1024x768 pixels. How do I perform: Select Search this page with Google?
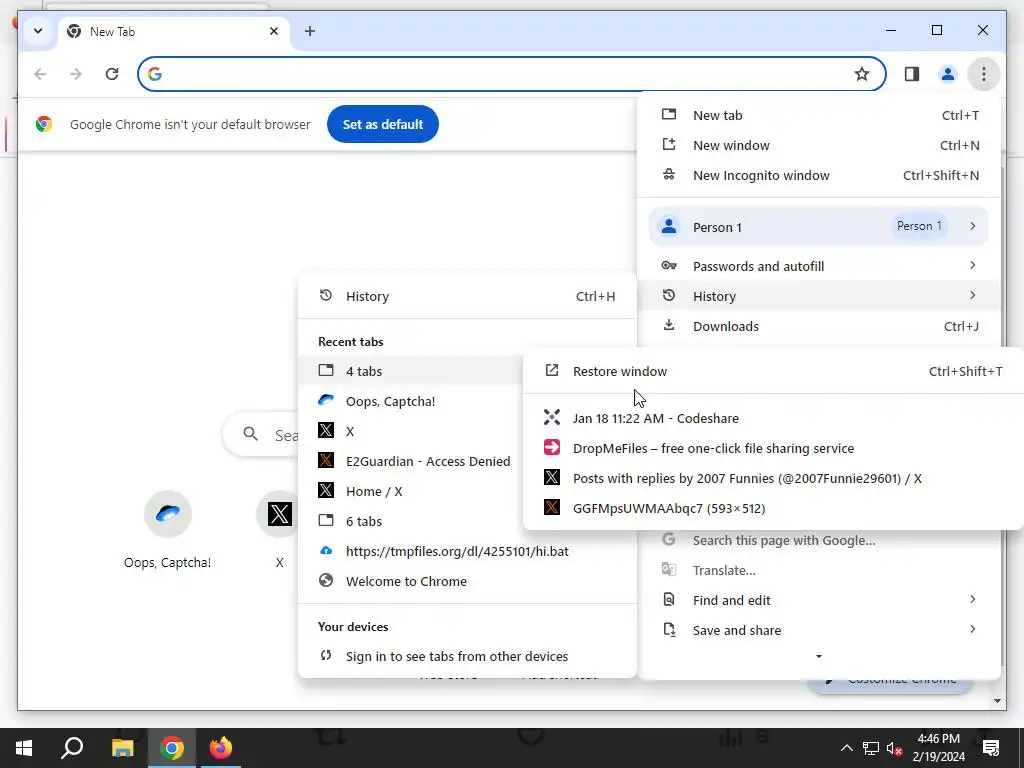pos(819,540)
